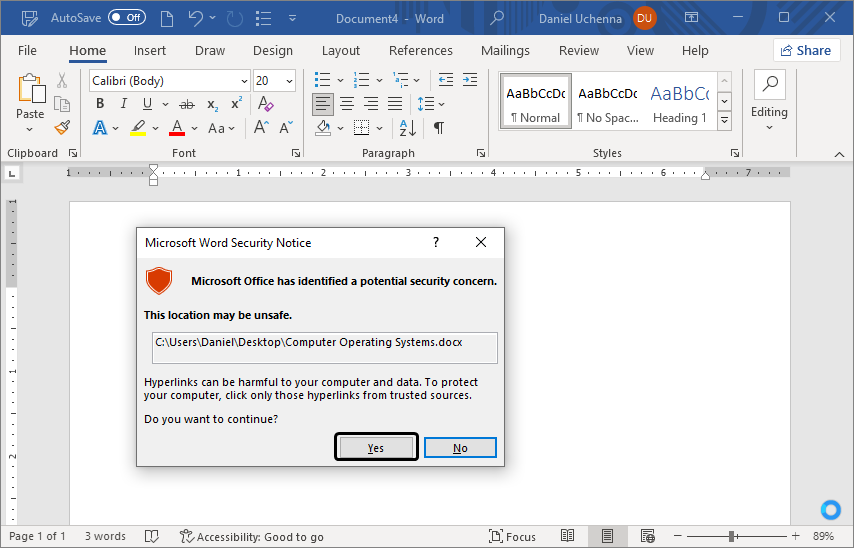This screenshot has width=854, height=548.
Task: Switch to the Layout tab
Action: (340, 51)
